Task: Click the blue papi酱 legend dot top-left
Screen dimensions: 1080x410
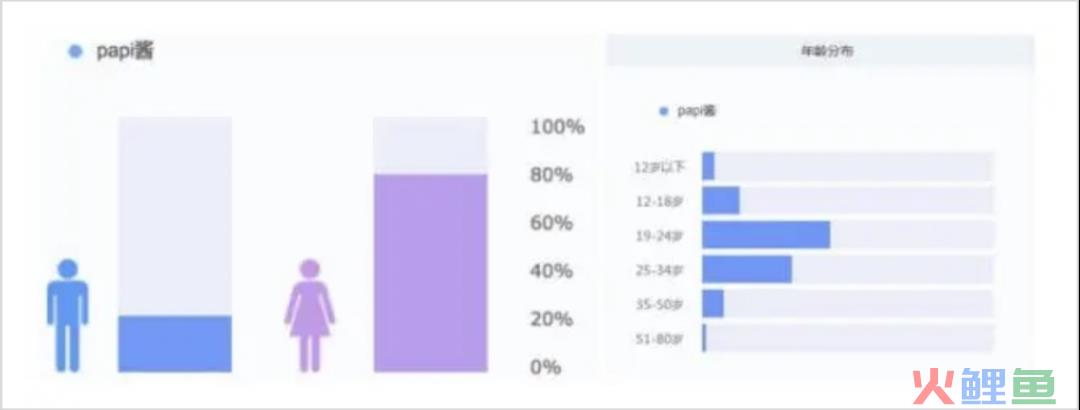Action: click(x=76, y=52)
